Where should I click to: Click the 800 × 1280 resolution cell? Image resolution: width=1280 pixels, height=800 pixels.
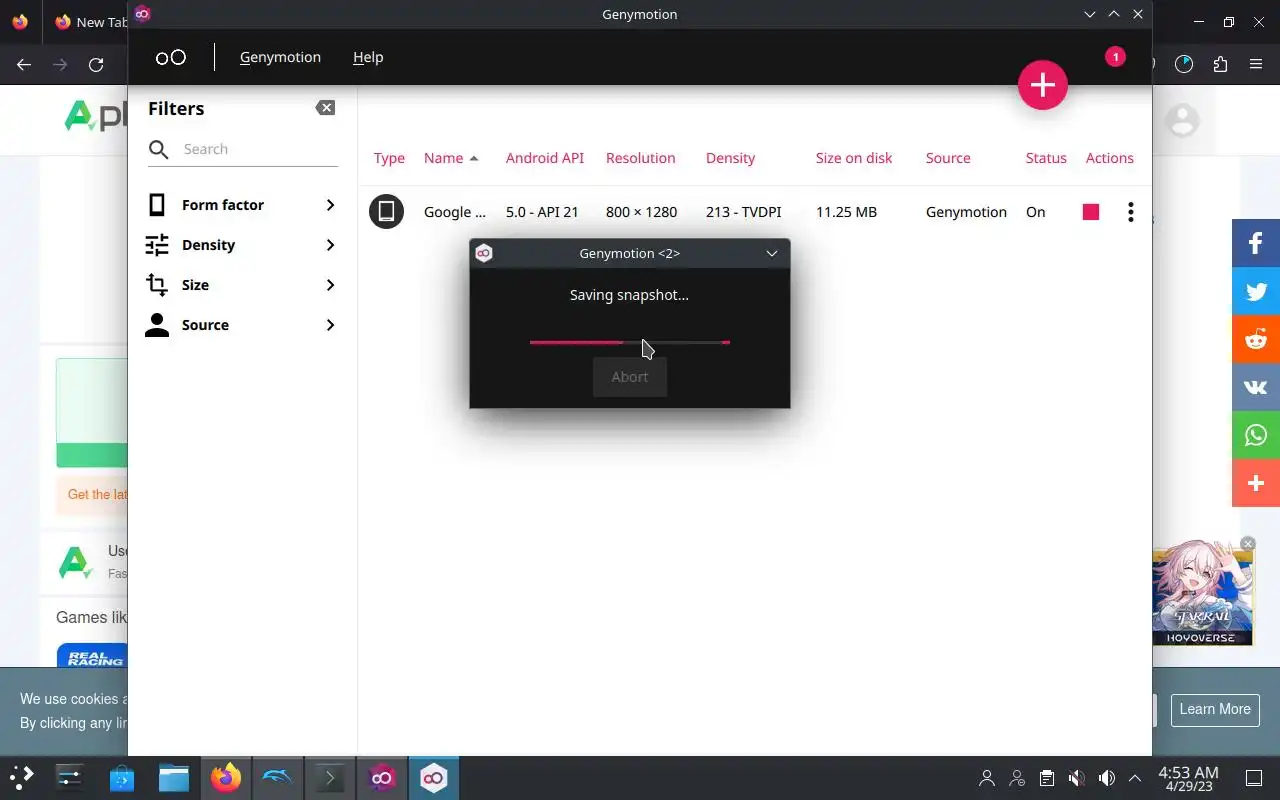pos(641,212)
